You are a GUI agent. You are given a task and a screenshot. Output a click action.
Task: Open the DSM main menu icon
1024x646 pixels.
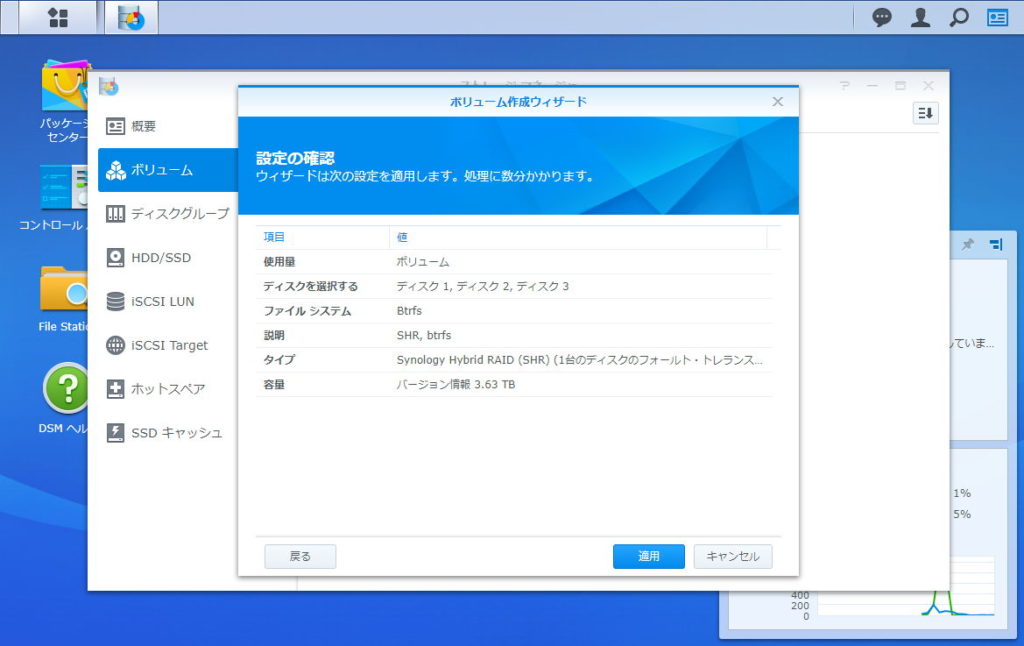[x=58, y=18]
